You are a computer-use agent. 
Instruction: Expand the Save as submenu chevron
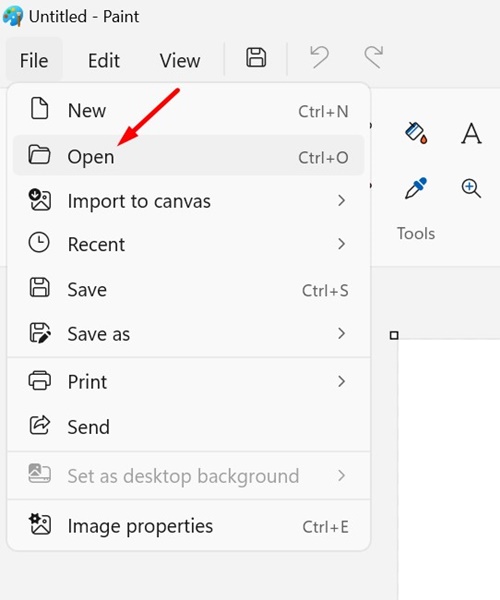point(342,334)
